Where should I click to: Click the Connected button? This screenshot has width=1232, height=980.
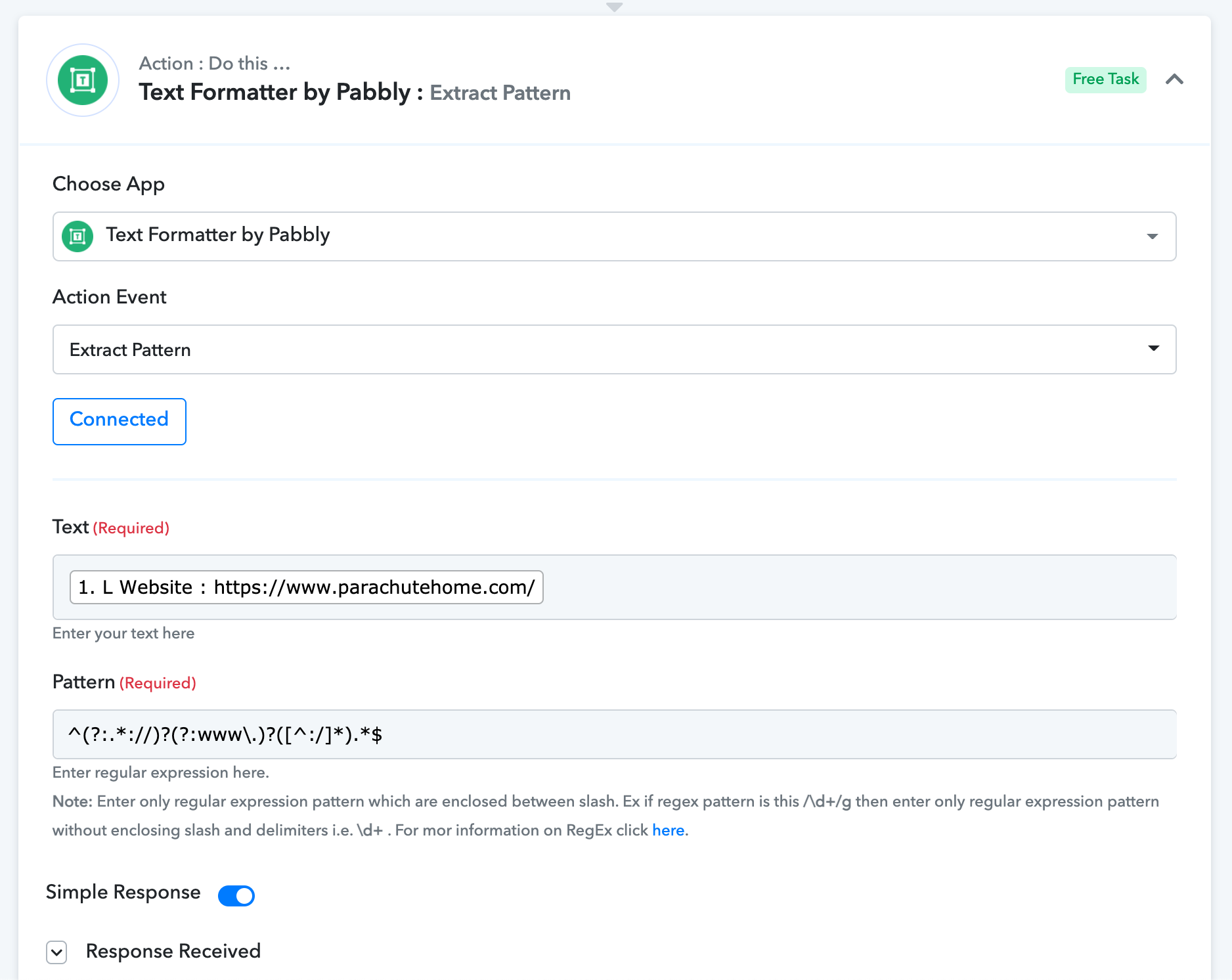(x=120, y=422)
